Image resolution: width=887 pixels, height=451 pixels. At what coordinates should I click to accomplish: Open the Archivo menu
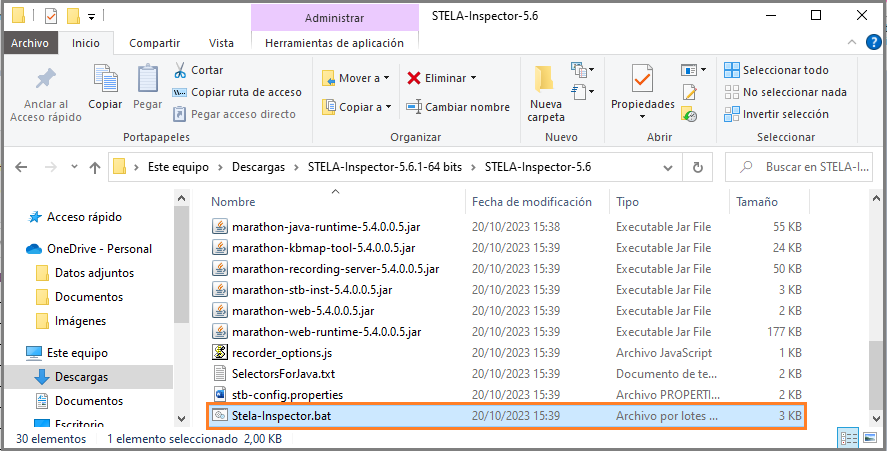tap(30, 43)
